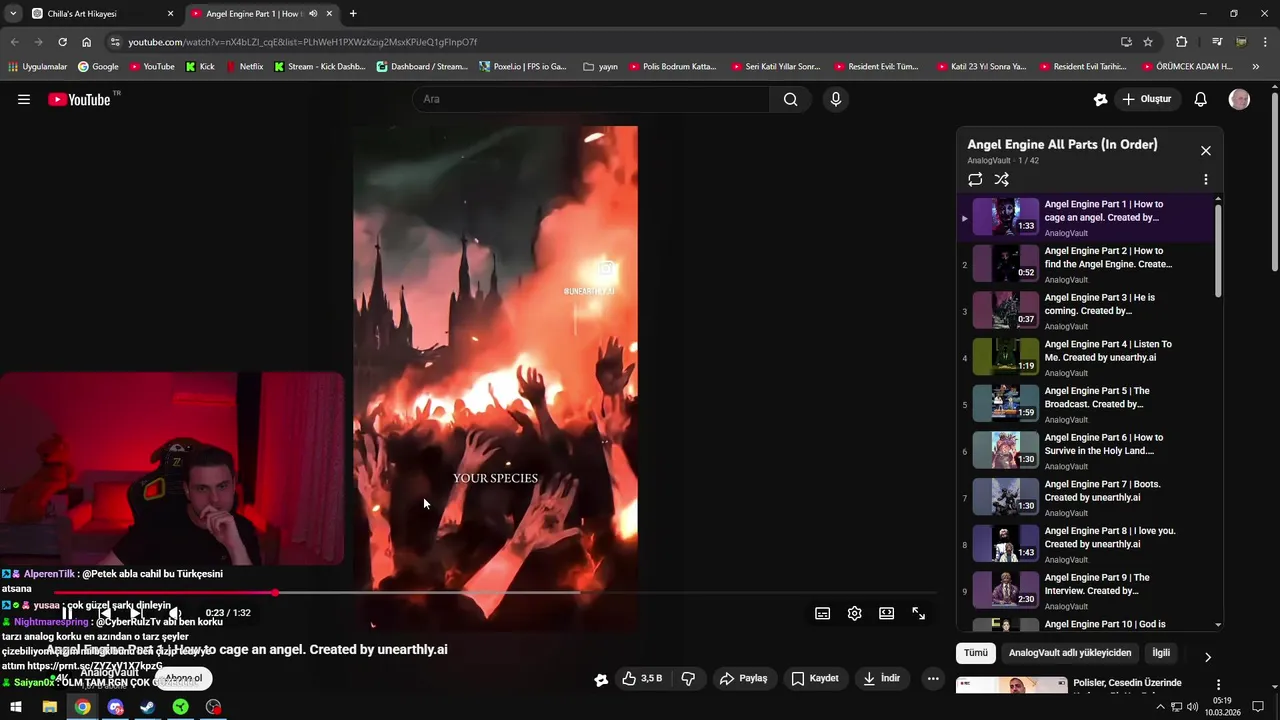This screenshot has width=1280, height=720.
Task: Click the Oluştur create button
Action: coord(1148,99)
